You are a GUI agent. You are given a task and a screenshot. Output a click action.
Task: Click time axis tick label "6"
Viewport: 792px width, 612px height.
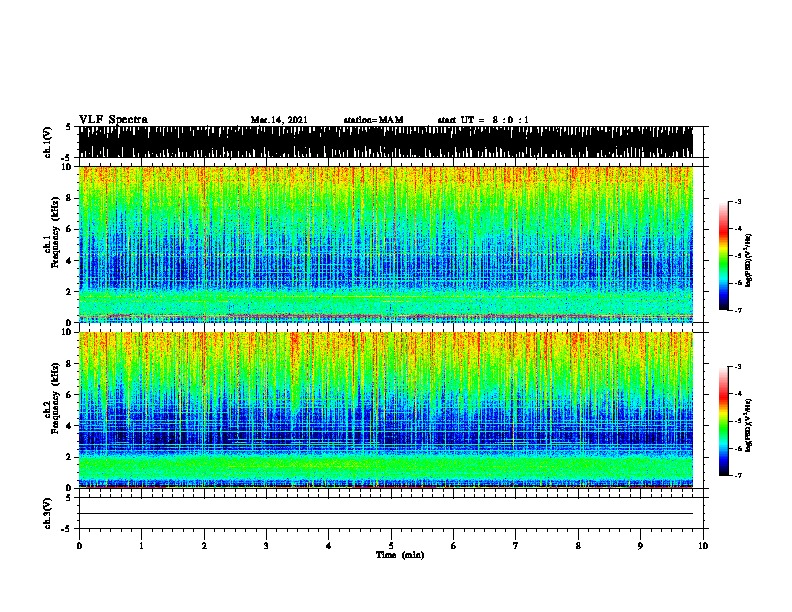(454, 546)
